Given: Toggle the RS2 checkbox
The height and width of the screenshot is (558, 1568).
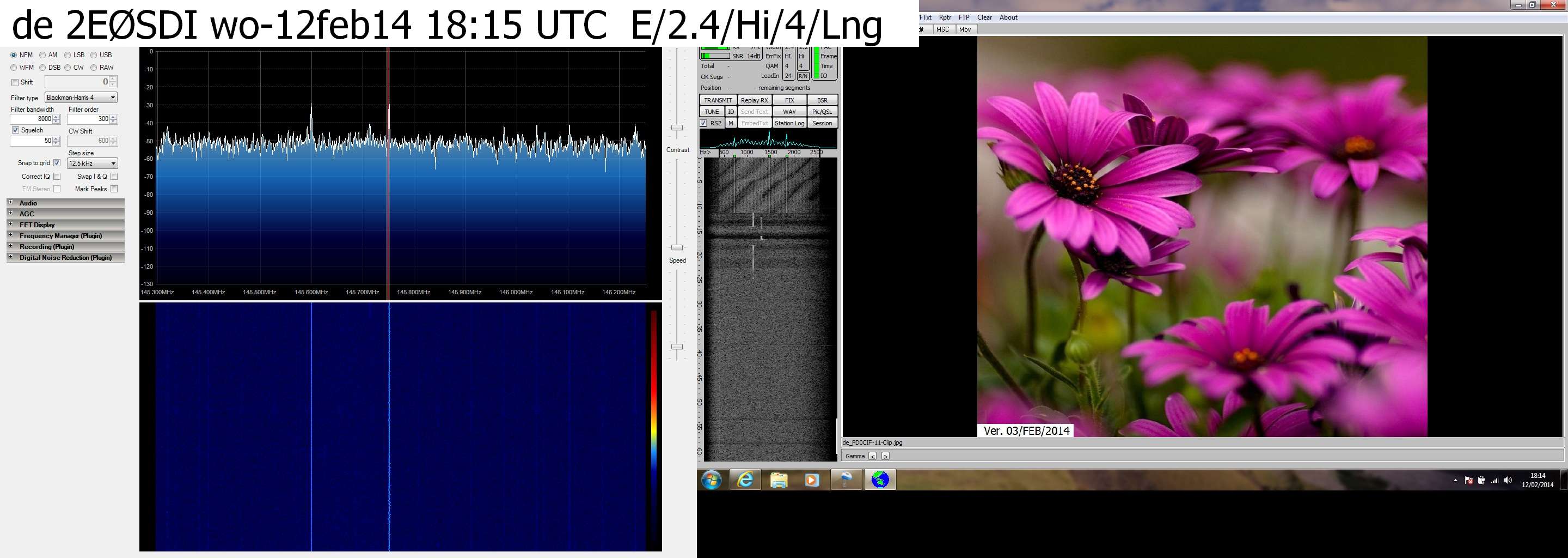Looking at the screenshot, I should (x=703, y=124).
